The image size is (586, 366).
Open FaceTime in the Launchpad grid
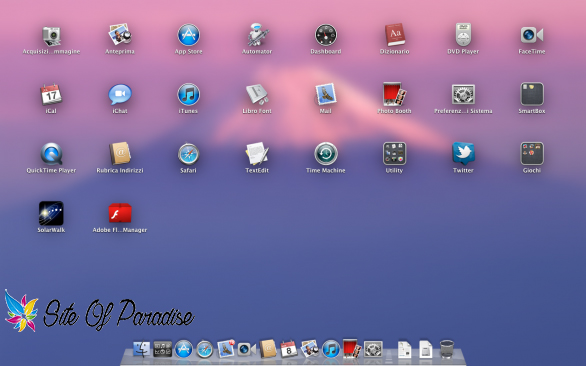pyautogui.click(x=532, y=35)
